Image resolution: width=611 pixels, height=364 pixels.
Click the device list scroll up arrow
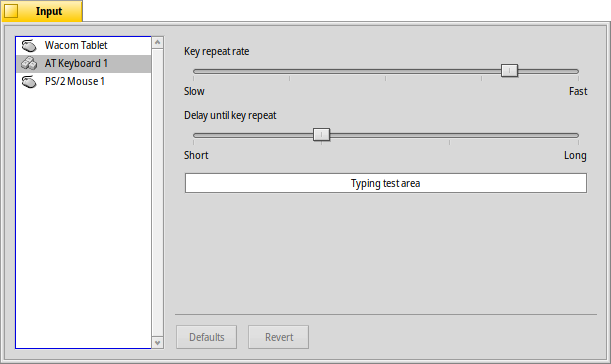coord(157,42)
